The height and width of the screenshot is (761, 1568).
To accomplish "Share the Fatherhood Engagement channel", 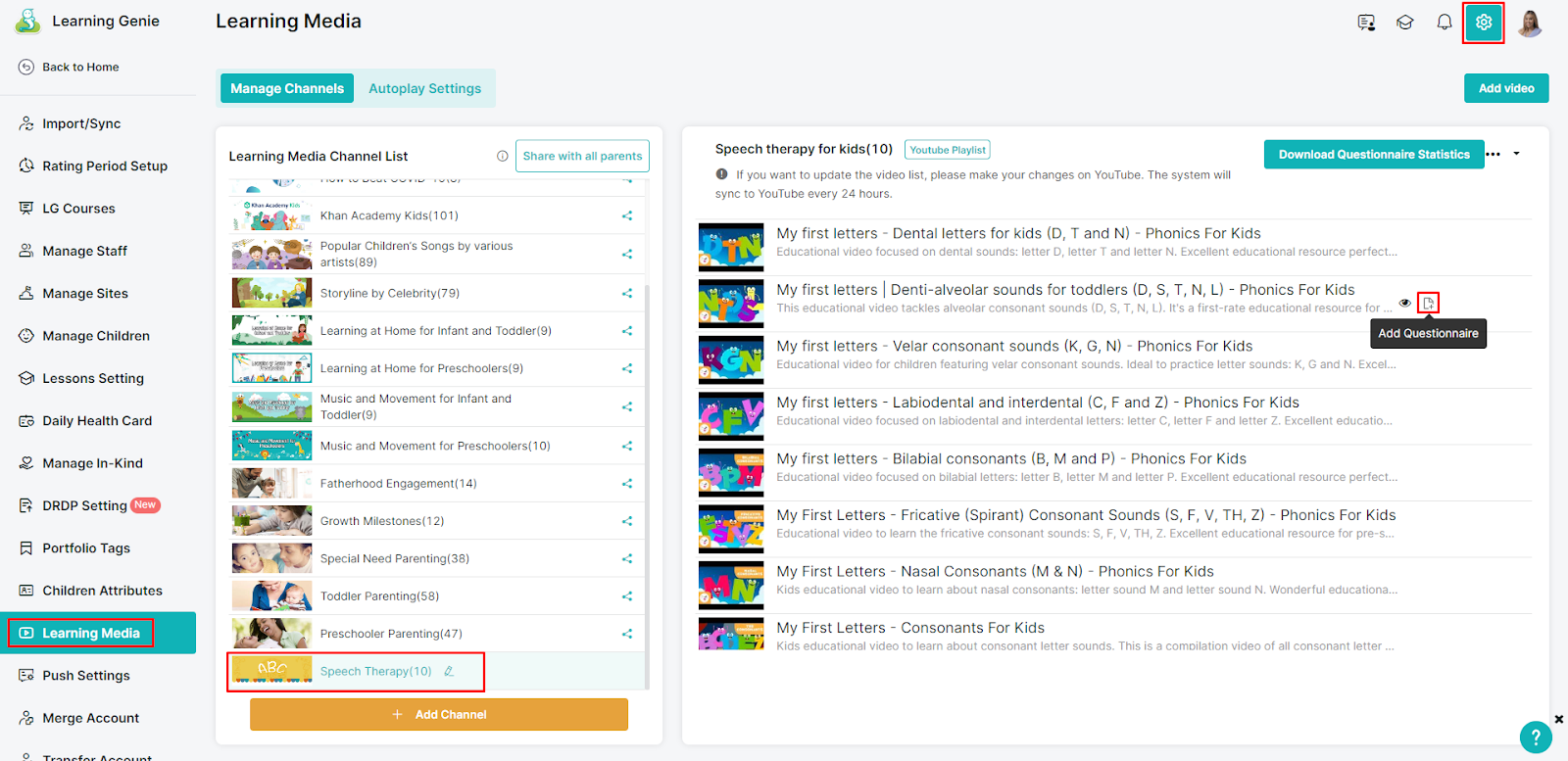I will (x=627, y=484).
